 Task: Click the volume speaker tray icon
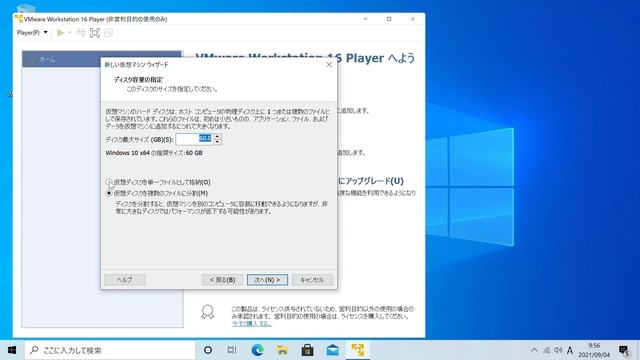click(x=558, y=350)
